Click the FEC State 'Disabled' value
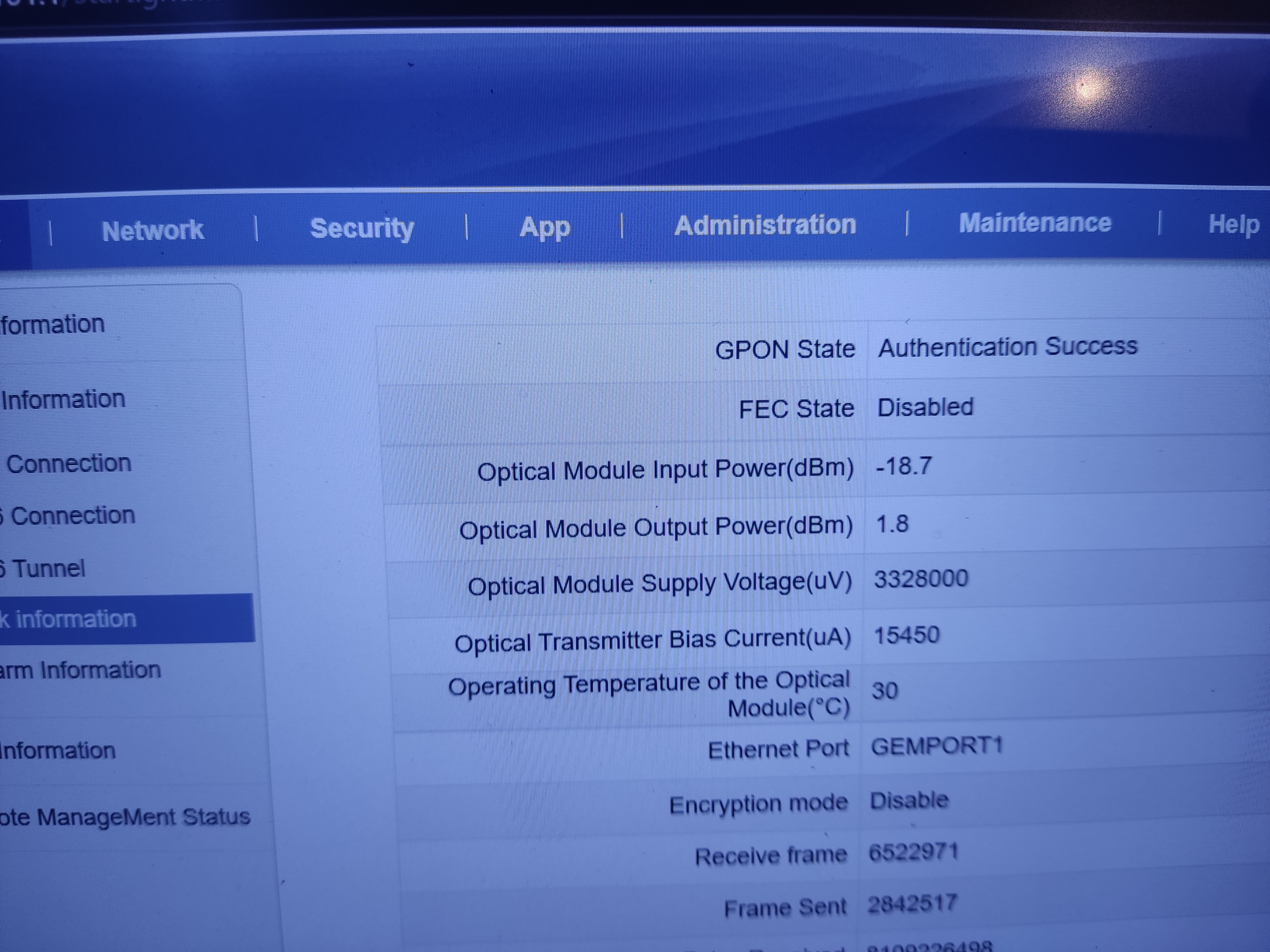 [925, 407]
